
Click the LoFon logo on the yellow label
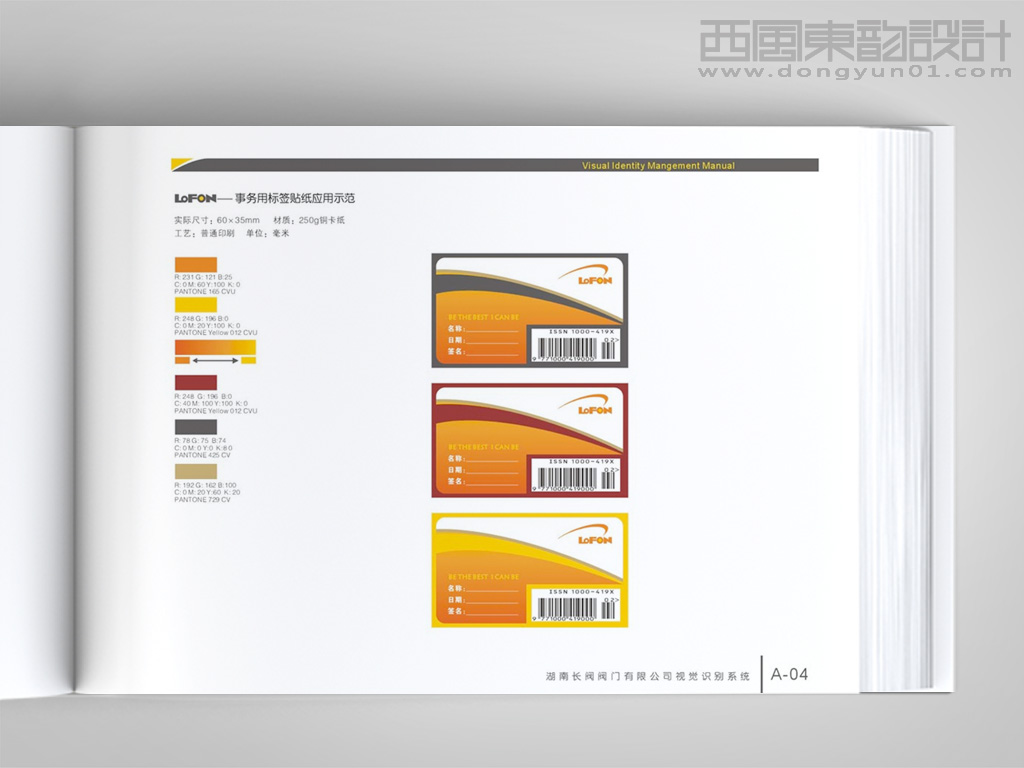click(x=595, y=538)
